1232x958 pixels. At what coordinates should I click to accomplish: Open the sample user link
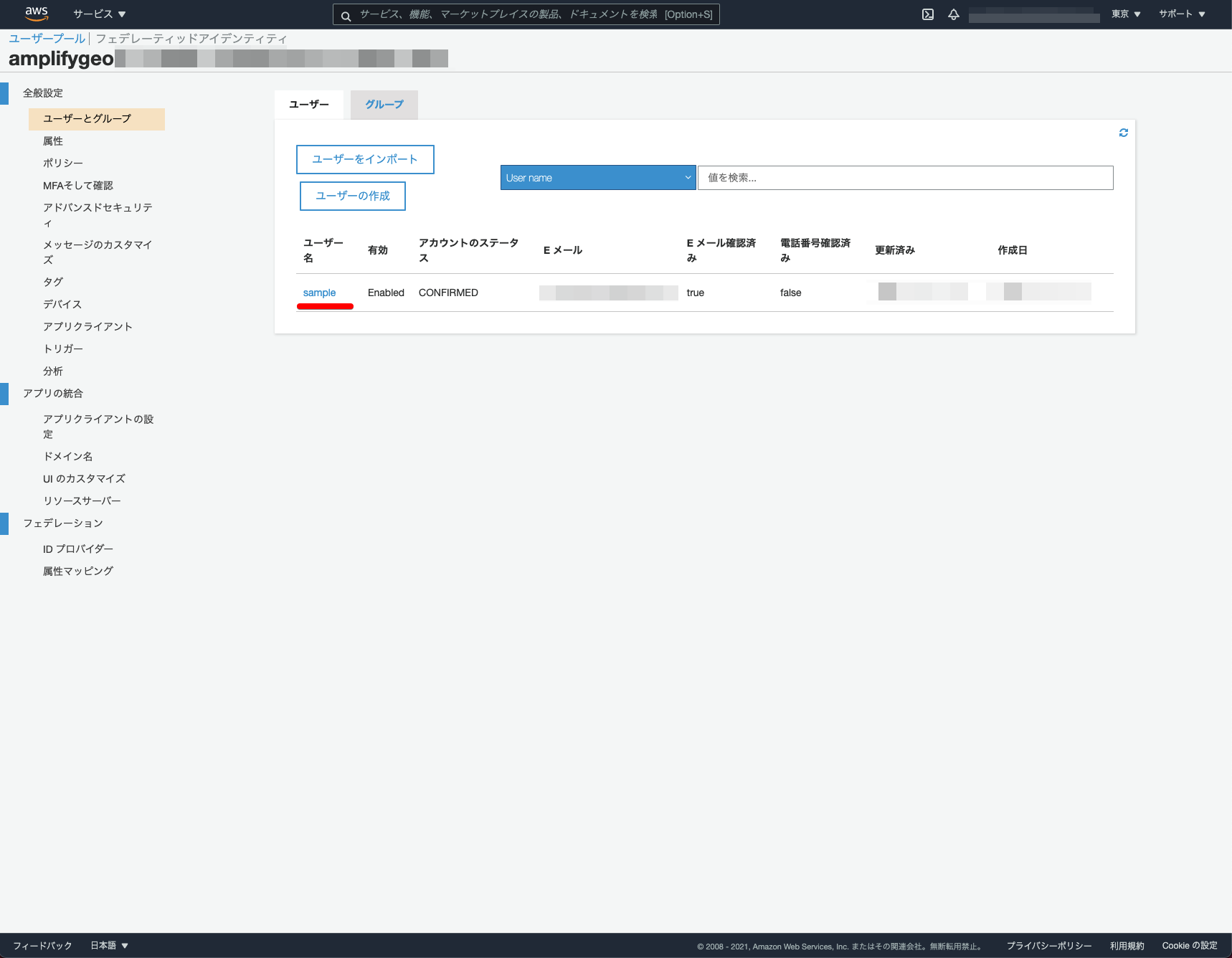(319, 293)
